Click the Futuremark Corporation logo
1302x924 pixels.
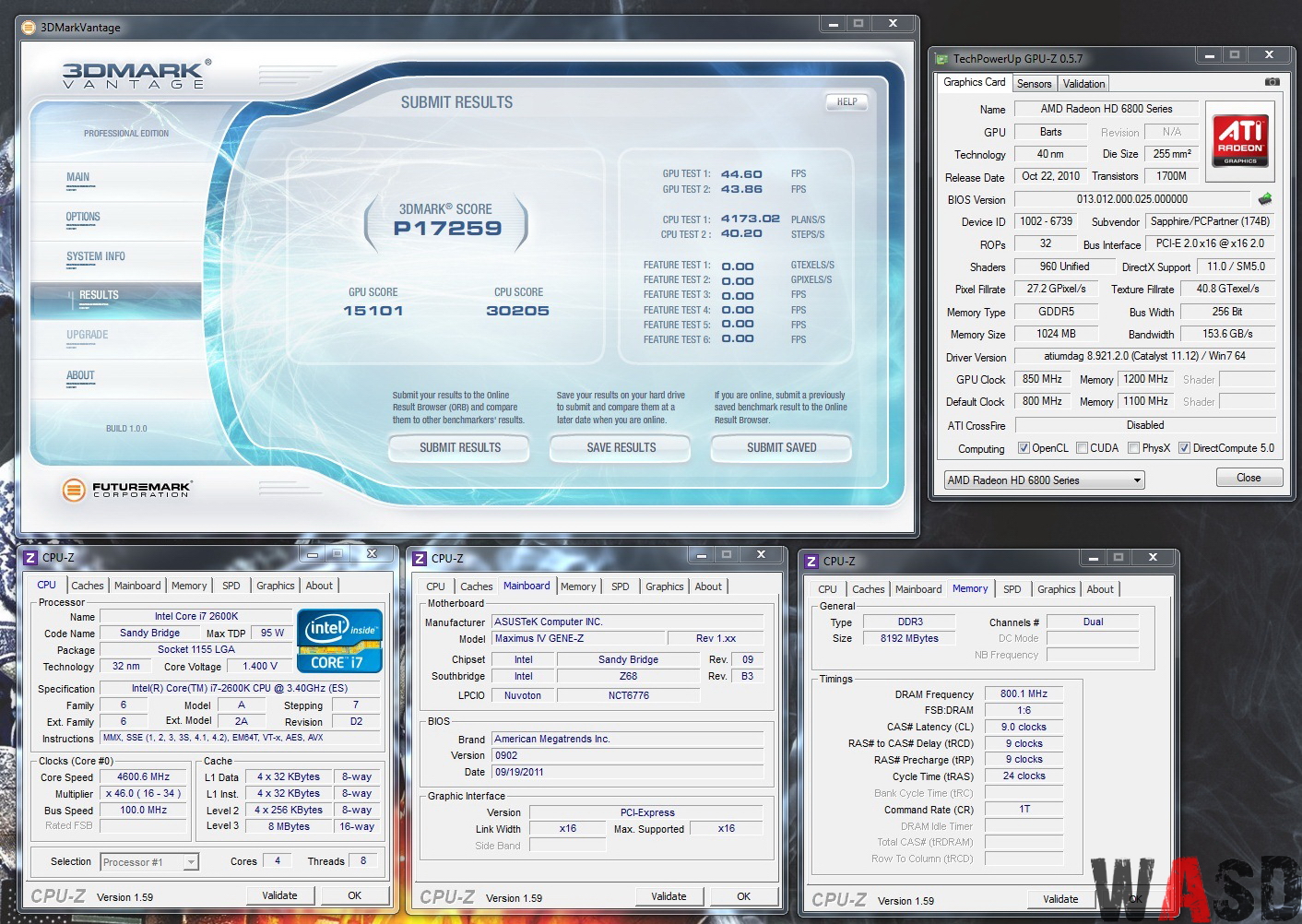[126, 490]
